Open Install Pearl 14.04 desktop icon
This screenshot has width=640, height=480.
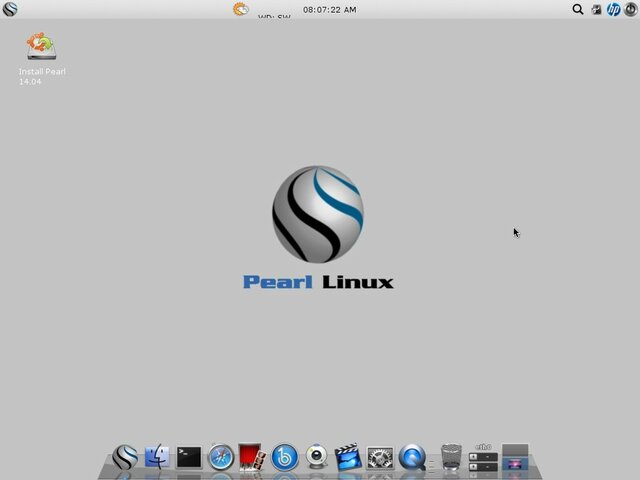42,59
